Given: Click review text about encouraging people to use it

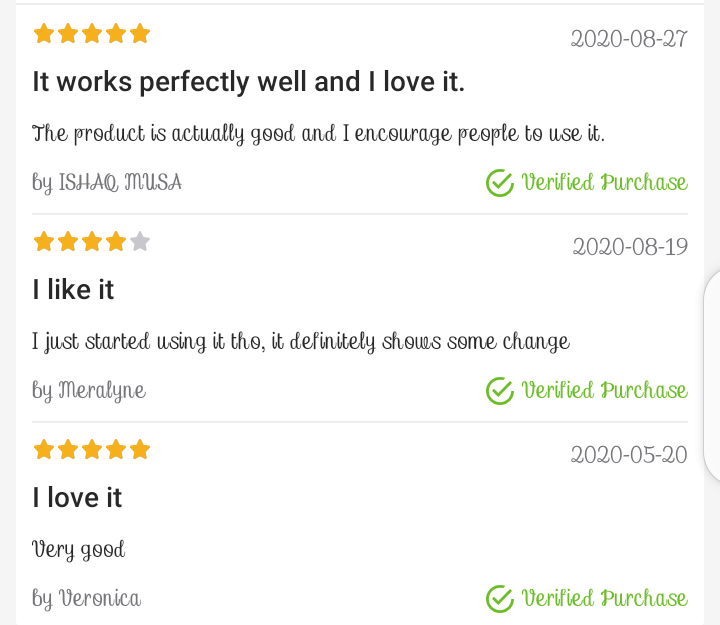Looking at the screenshot, I should (318, 134).
